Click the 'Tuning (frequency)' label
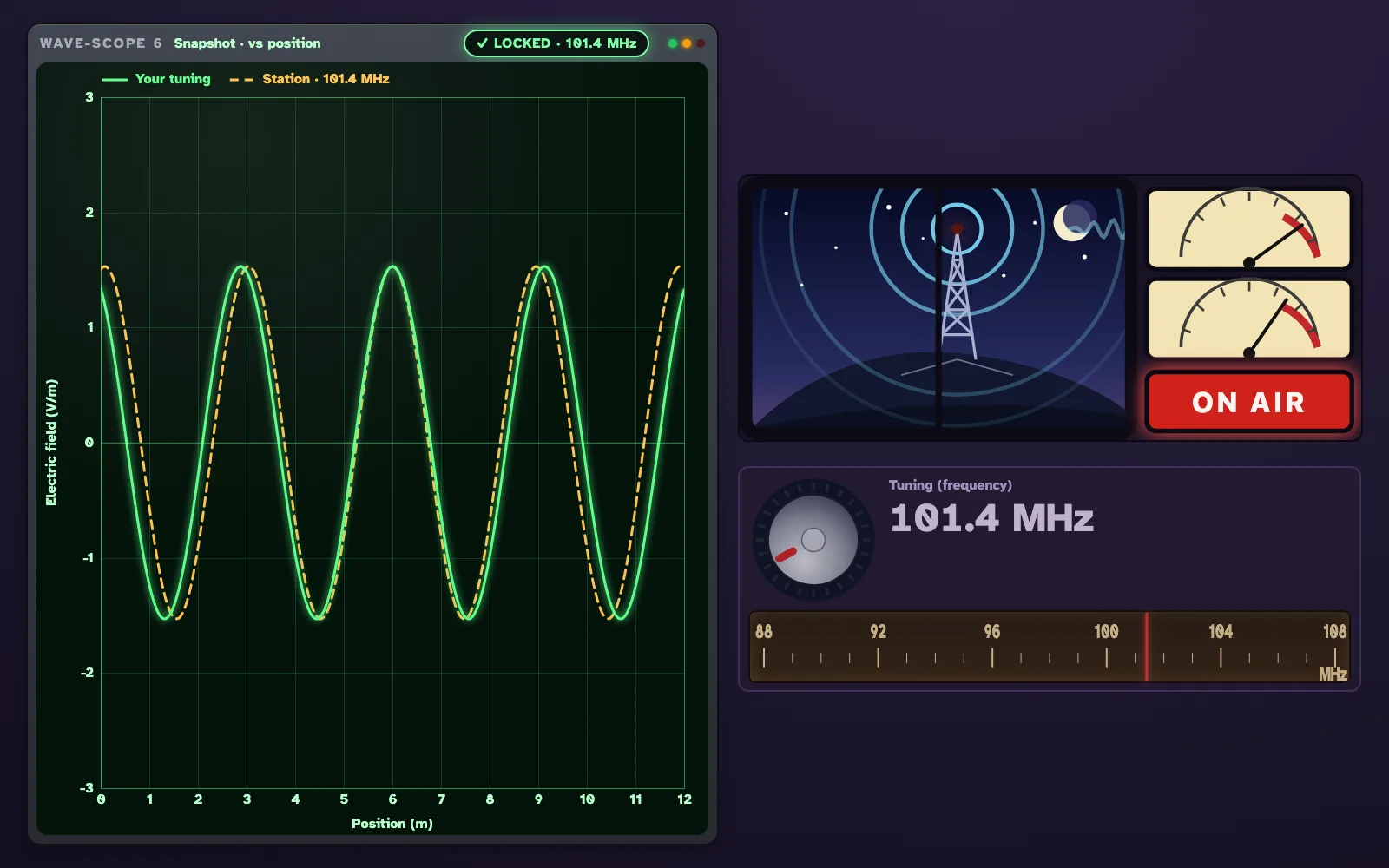The height and width of the screenshot is (868, 1389). [x=950, y=485]
